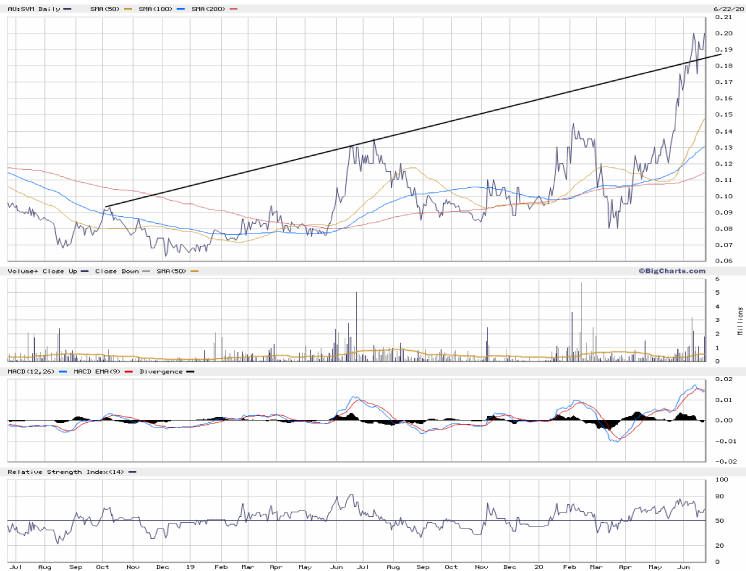This screenshot has width=746, height=571.
Task: Click the Close Down volume legend marker
Action: [x=145, y=271]
